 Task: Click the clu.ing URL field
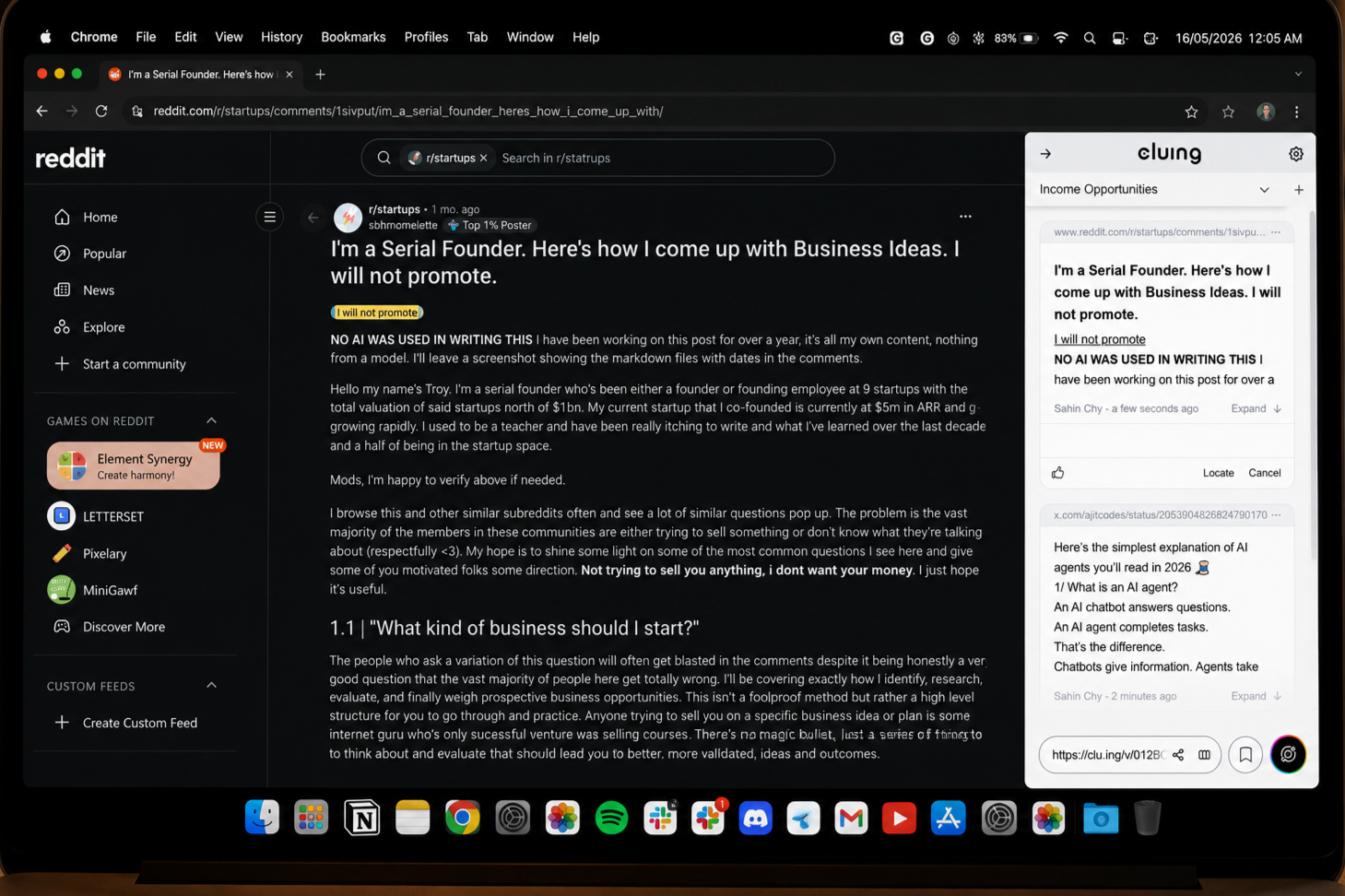pos(1108,755)
